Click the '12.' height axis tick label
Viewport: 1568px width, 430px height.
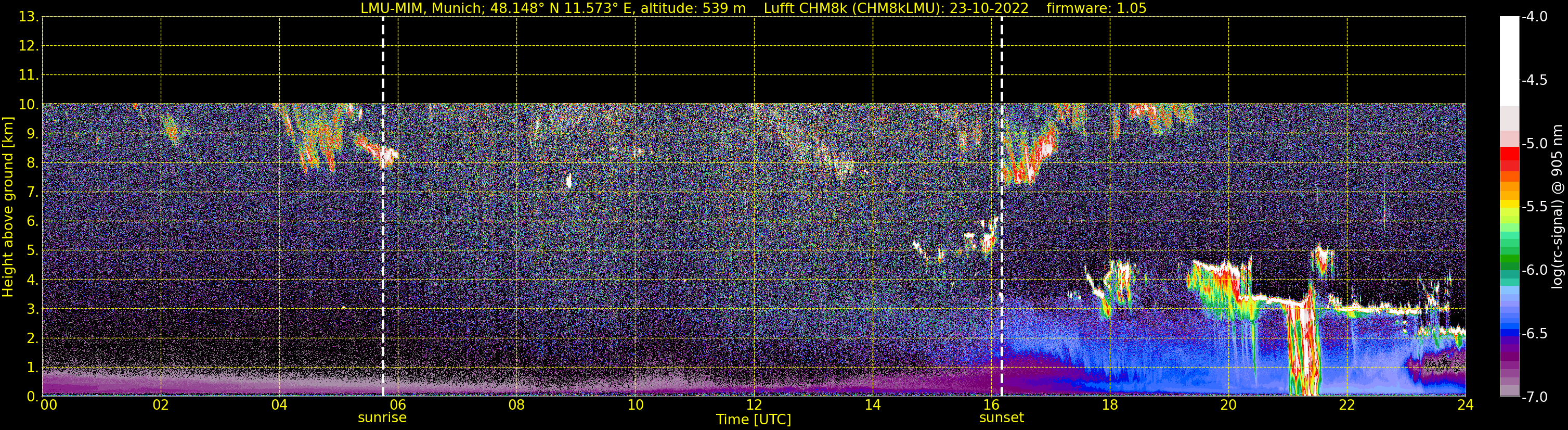click(28, 46)
